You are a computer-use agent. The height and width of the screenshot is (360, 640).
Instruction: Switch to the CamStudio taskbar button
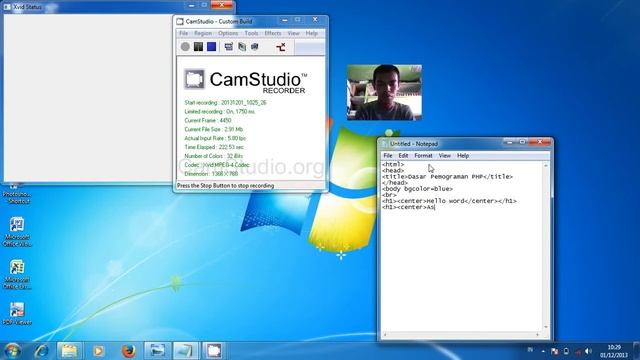pos(214,351)
